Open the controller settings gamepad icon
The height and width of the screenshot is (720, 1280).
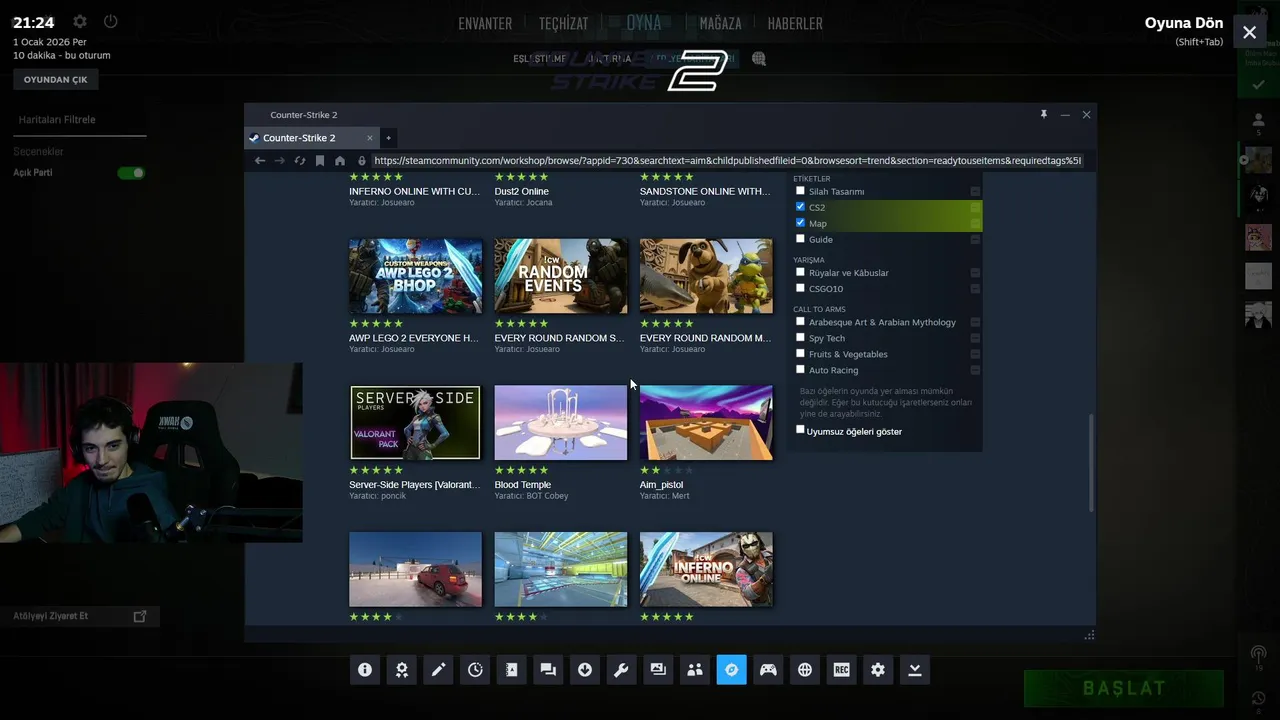tap(768, 670)
